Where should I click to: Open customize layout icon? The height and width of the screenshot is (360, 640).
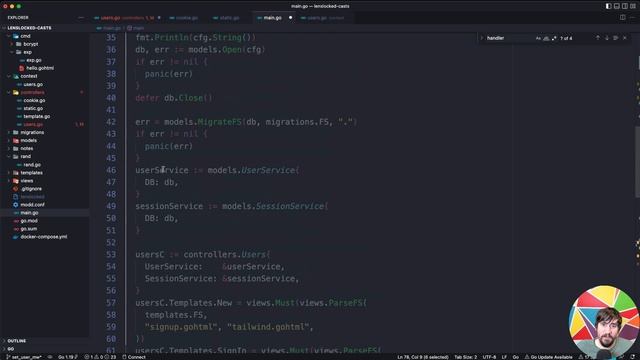633,6
